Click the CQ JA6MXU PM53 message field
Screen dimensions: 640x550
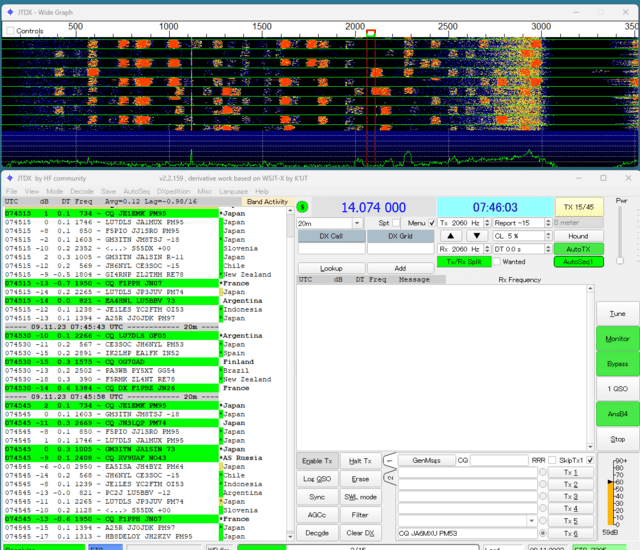tap(467, 533)
